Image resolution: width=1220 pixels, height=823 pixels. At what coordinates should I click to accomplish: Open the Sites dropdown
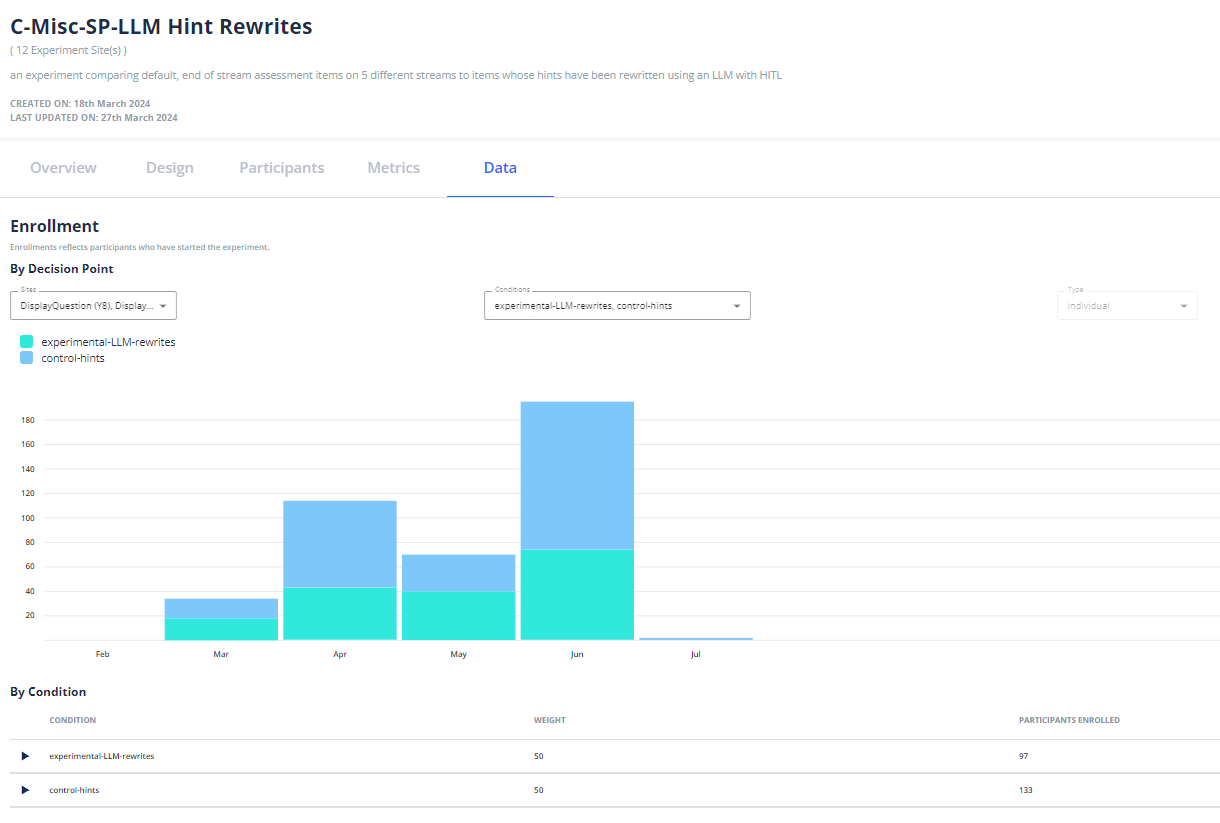94,306
